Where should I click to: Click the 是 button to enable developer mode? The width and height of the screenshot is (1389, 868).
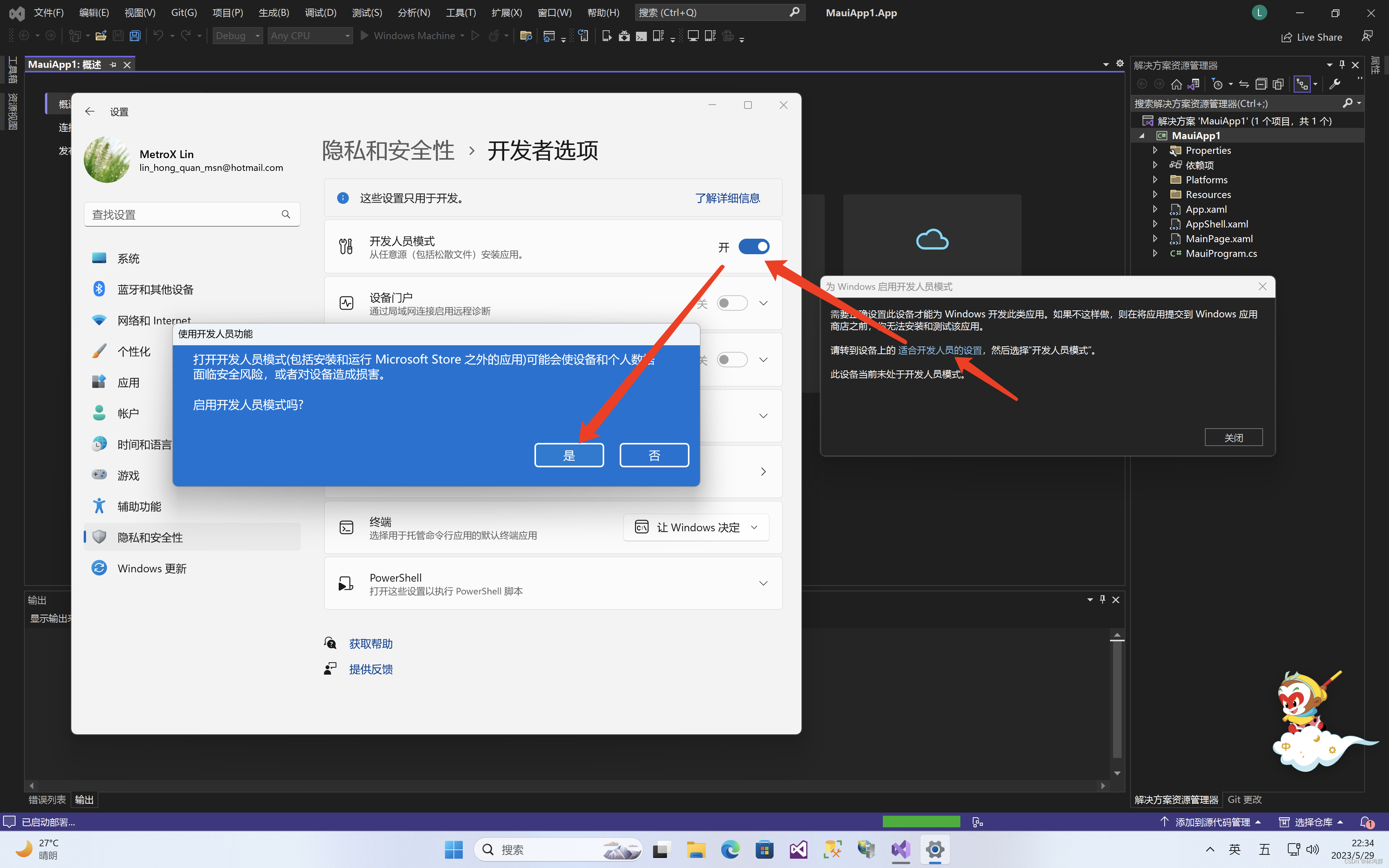pyautogui.click(x=569, y=455)
